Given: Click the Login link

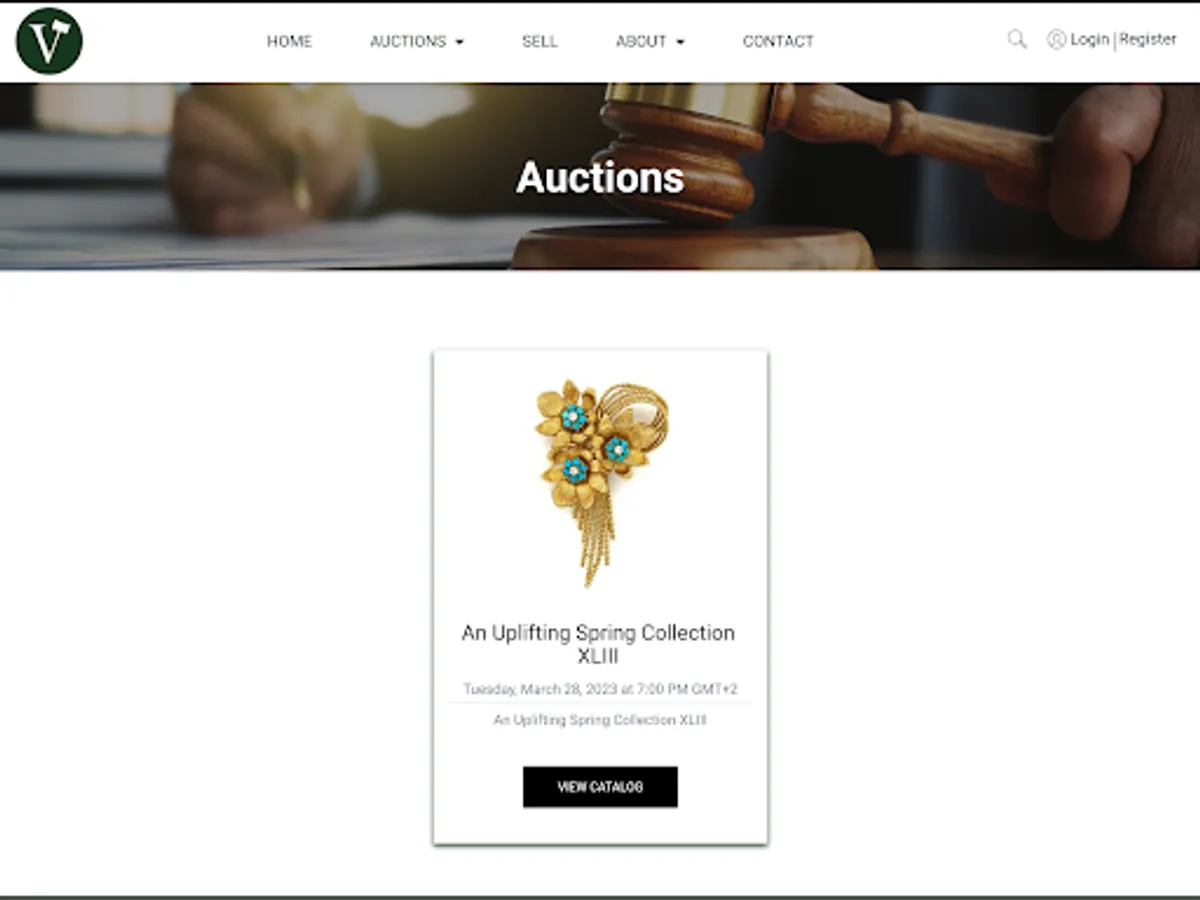Looking at the screenshot, I should pyautogui.click(x=1089, y=40).
